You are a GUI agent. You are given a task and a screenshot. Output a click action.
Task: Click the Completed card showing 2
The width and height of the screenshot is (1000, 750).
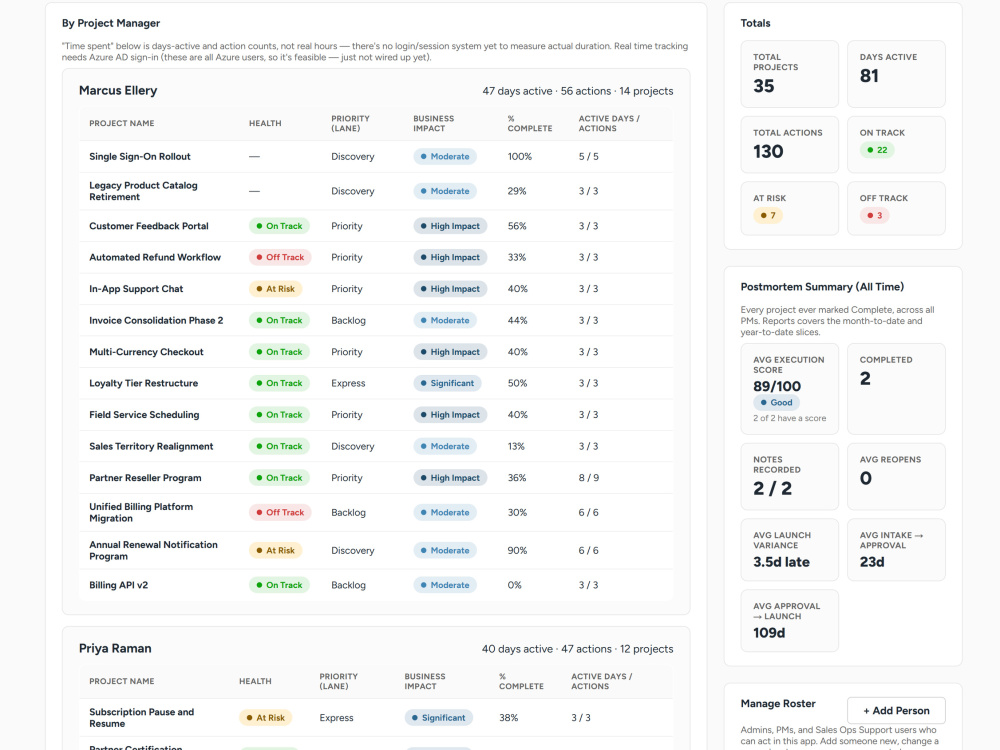896,389
